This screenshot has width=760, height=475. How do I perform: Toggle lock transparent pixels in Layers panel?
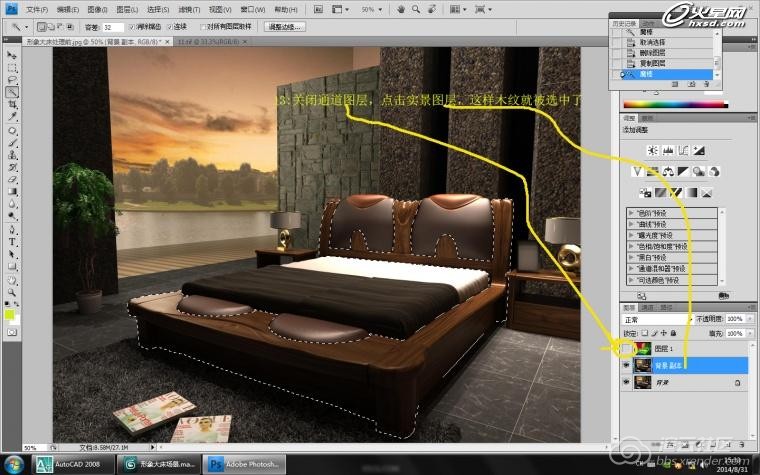click(x=645, y=333)
